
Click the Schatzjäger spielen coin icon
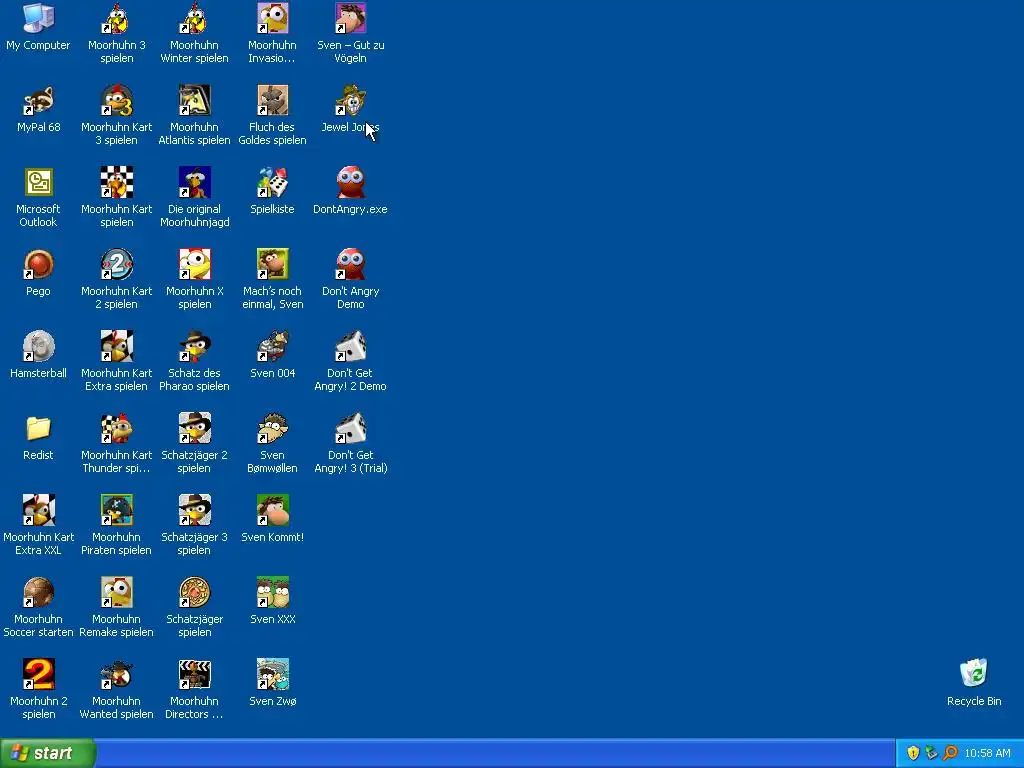click(195, 592)
